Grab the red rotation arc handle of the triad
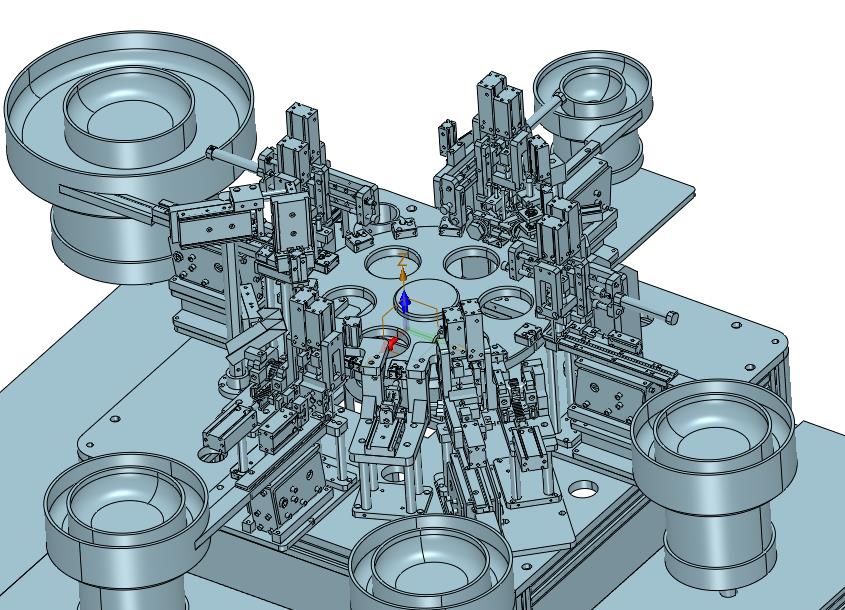845x610 pixels. [x=393, y=343]
